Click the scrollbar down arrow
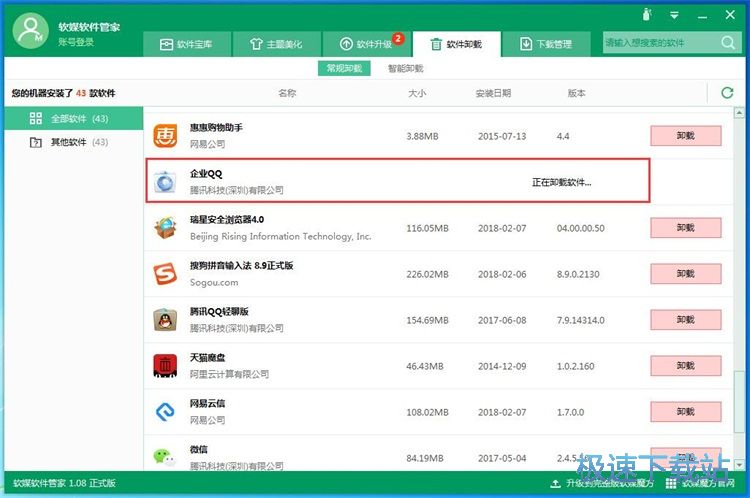The width and height of the screenshot is (750, 498). click(739, 465)
